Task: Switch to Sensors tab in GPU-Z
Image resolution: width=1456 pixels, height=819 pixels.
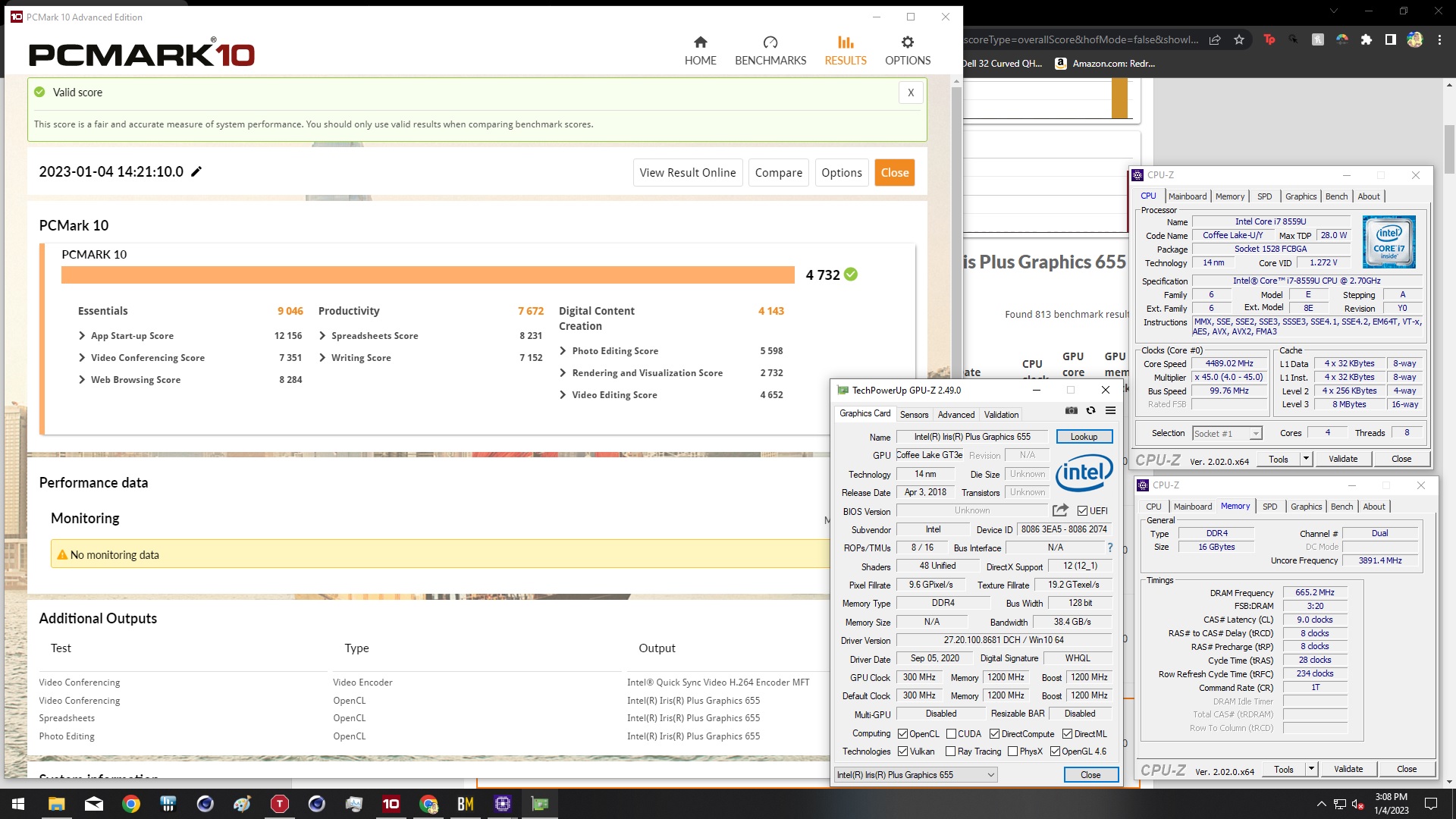Action: coord(914,415)
